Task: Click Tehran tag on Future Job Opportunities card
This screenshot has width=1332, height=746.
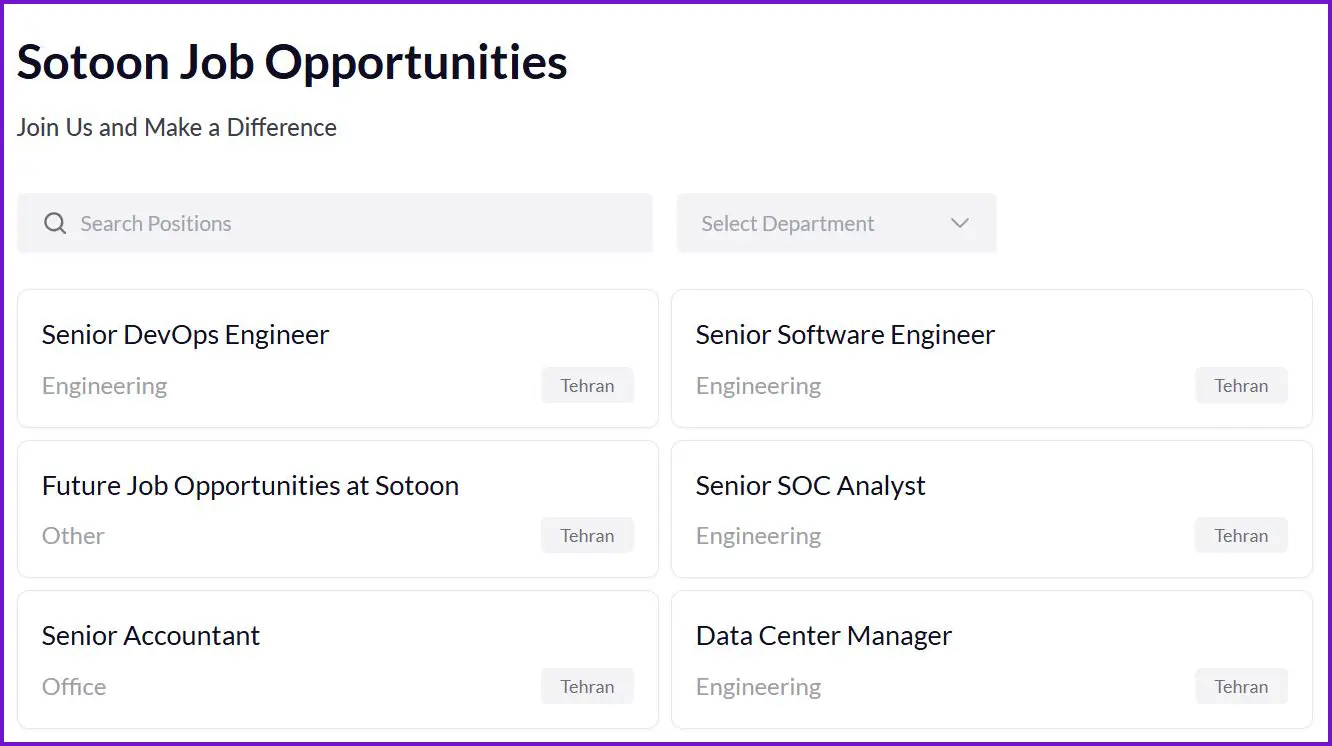Action: (x=587, y=536)
